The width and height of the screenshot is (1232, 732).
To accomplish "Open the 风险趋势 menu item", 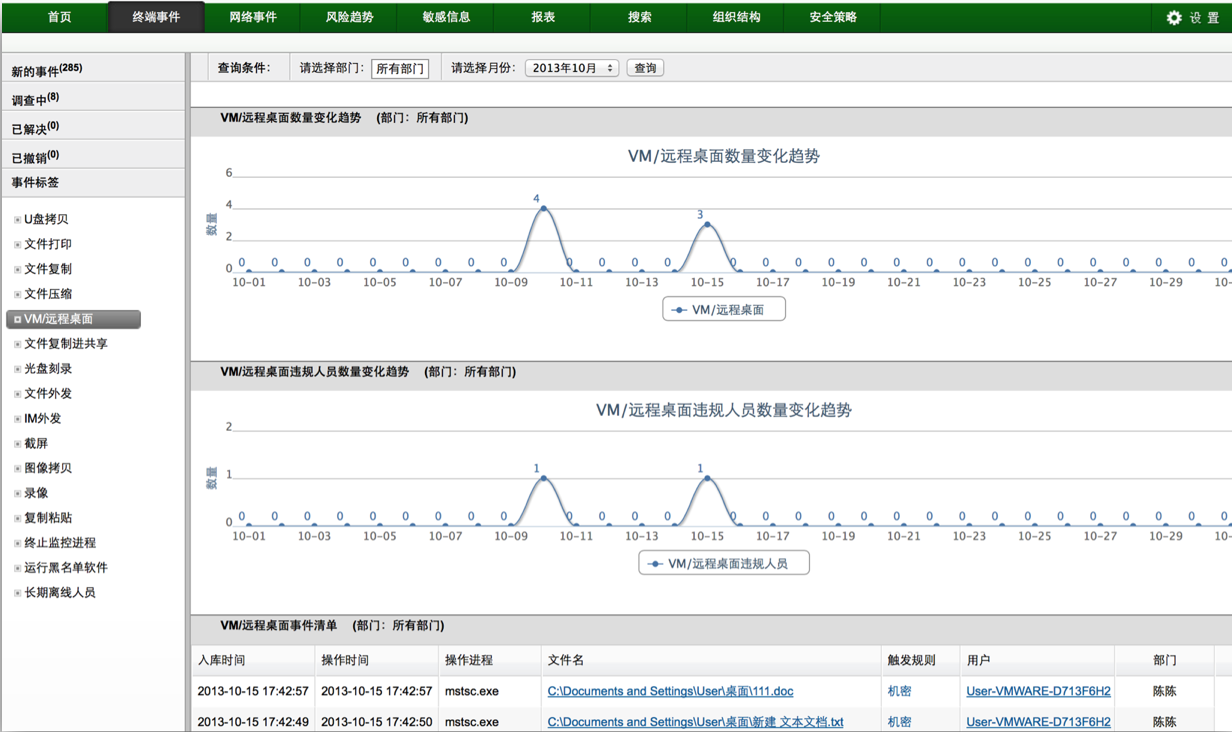I will pyautogui.click(x=347, y=16).
